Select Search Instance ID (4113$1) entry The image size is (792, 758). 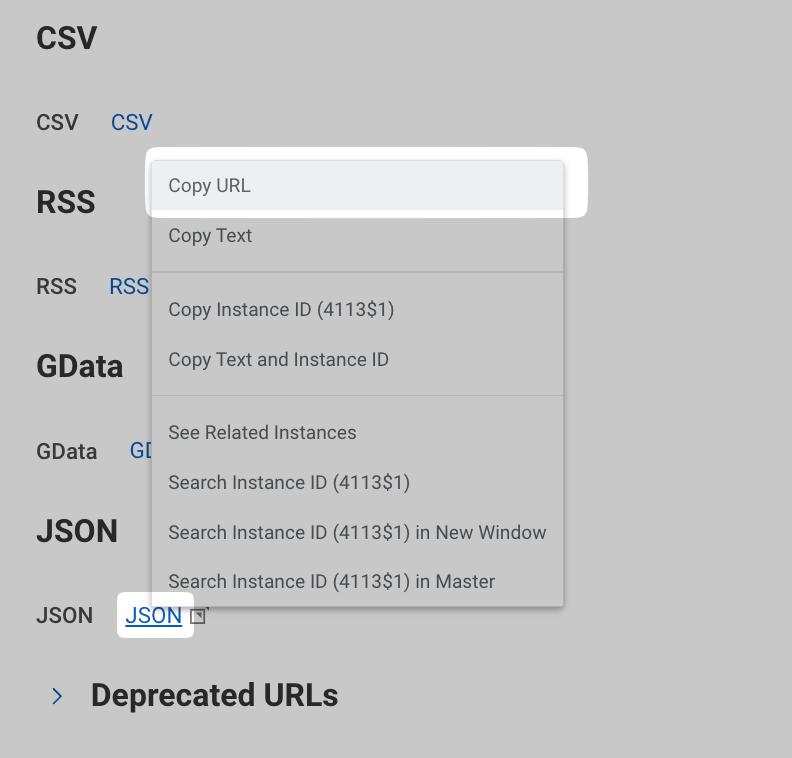289,483
